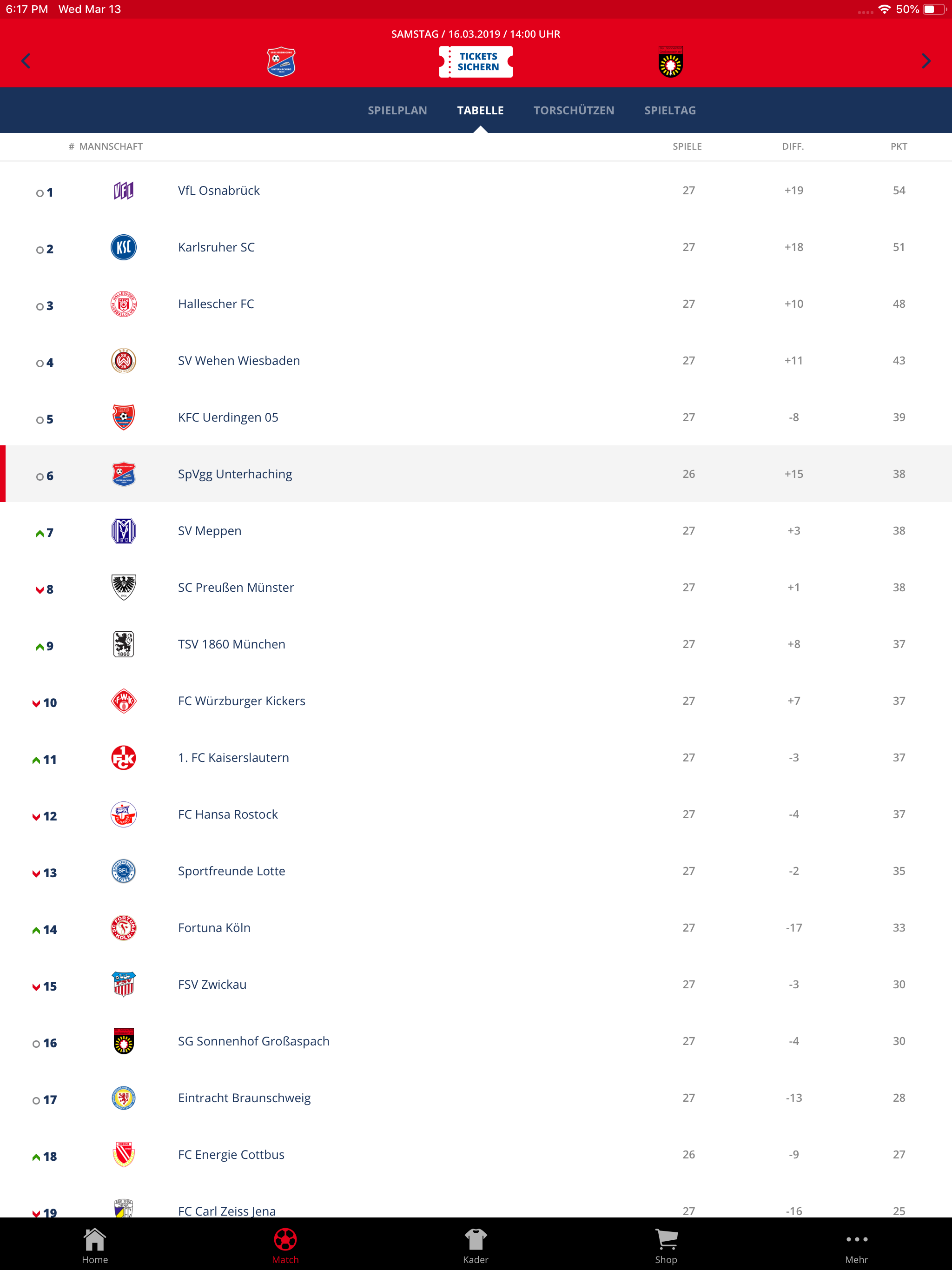Go to previous match with left chevron
Viewport: 952px width, 1270px height.
tap(26, 61)
